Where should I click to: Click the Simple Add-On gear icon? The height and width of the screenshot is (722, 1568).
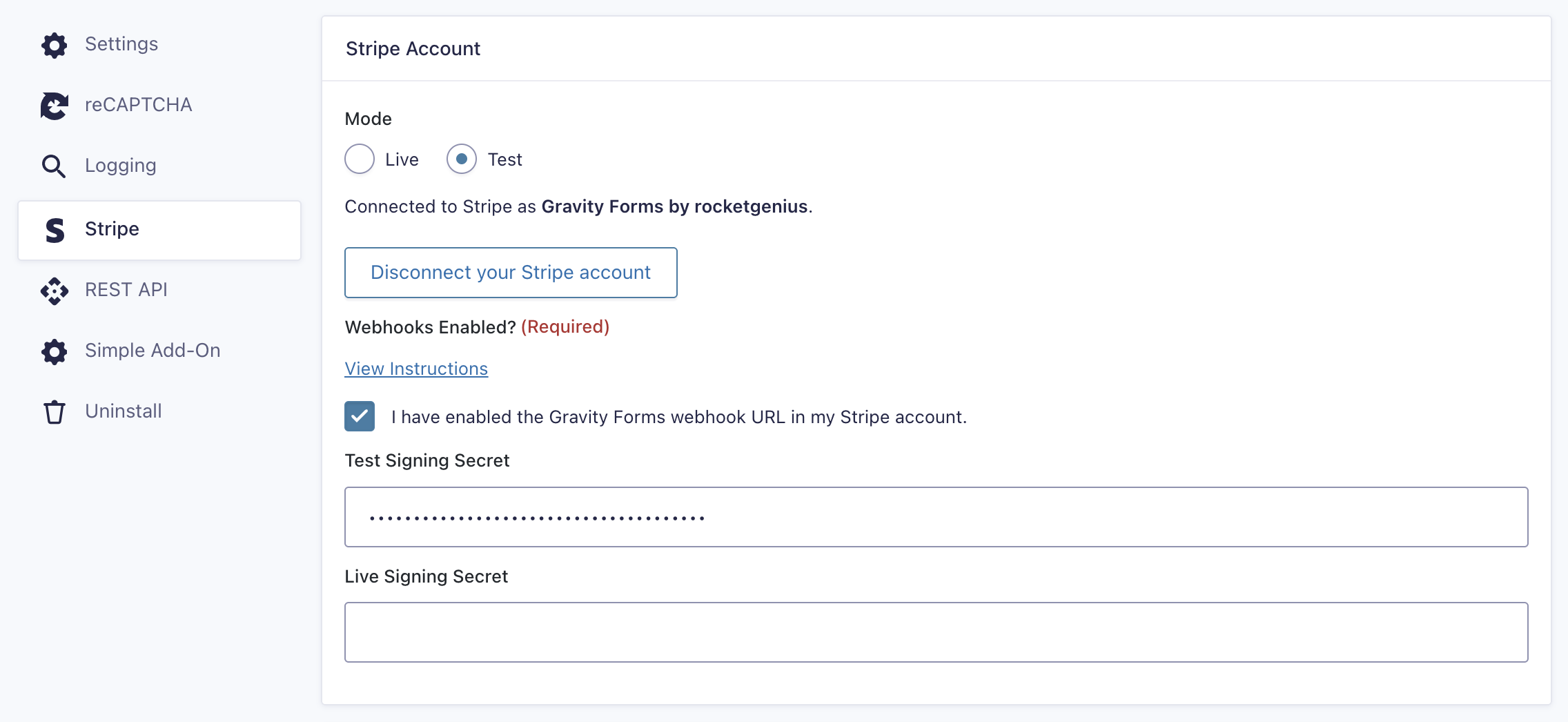point(55,351)
